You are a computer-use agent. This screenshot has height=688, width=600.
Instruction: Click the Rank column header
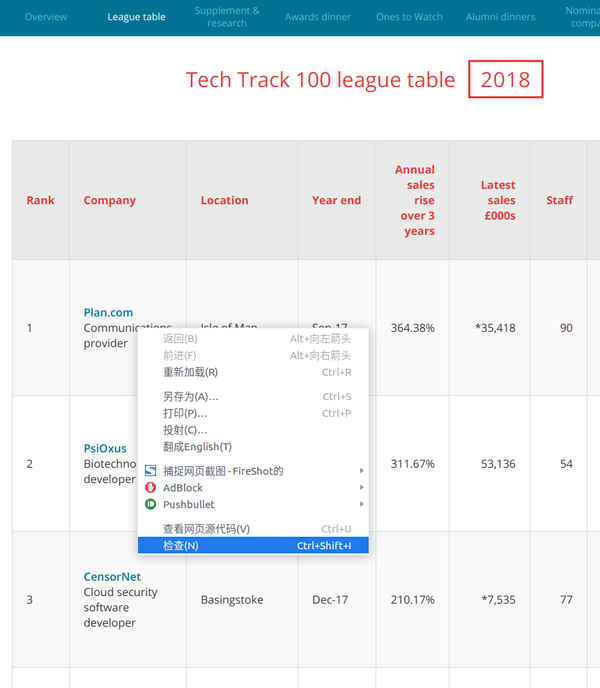pyautogui.click(x=40, y=201)
